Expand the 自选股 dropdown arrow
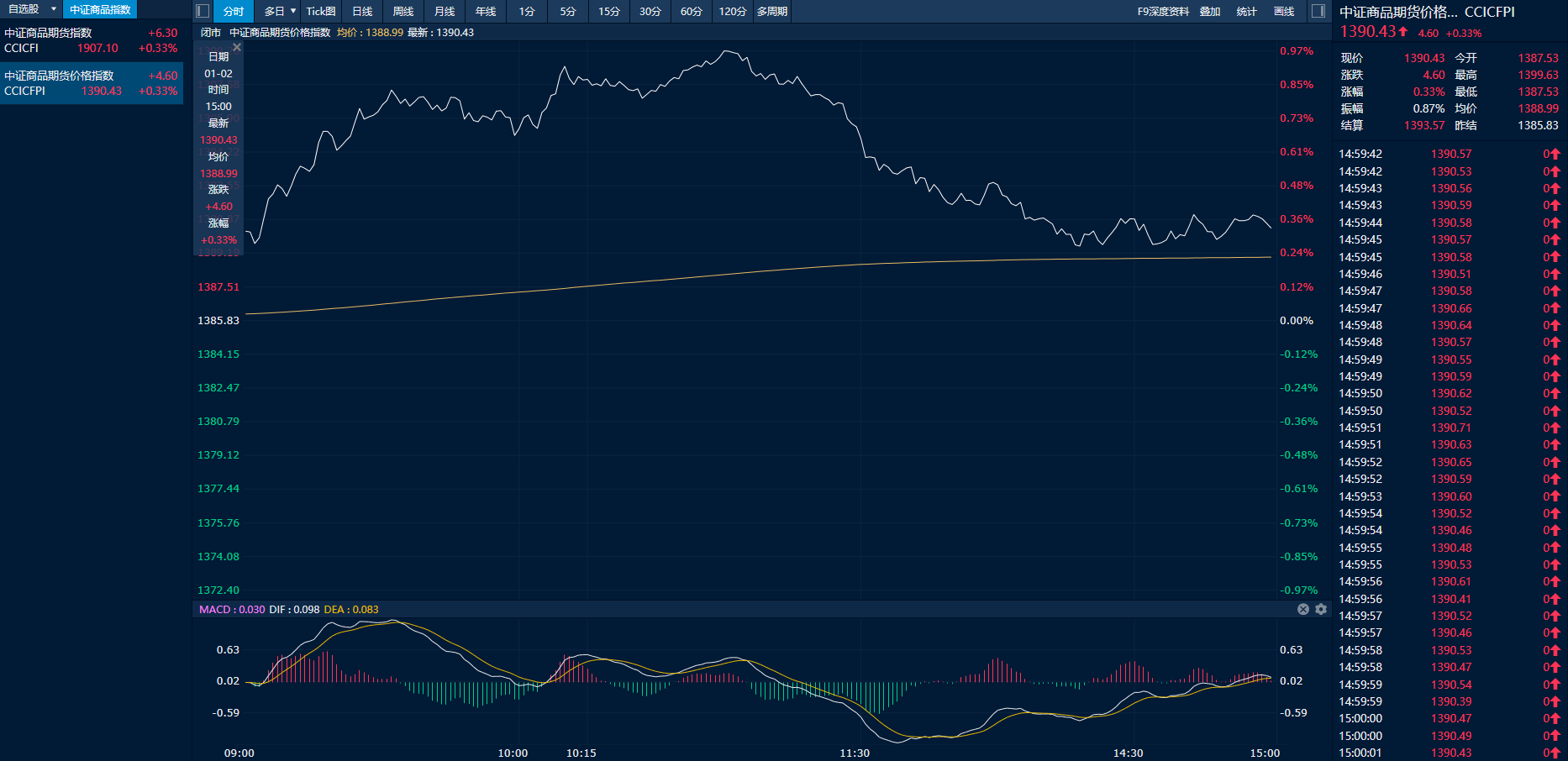Image resolution: width=1568 pixels, height=761 pixels. 54,9
